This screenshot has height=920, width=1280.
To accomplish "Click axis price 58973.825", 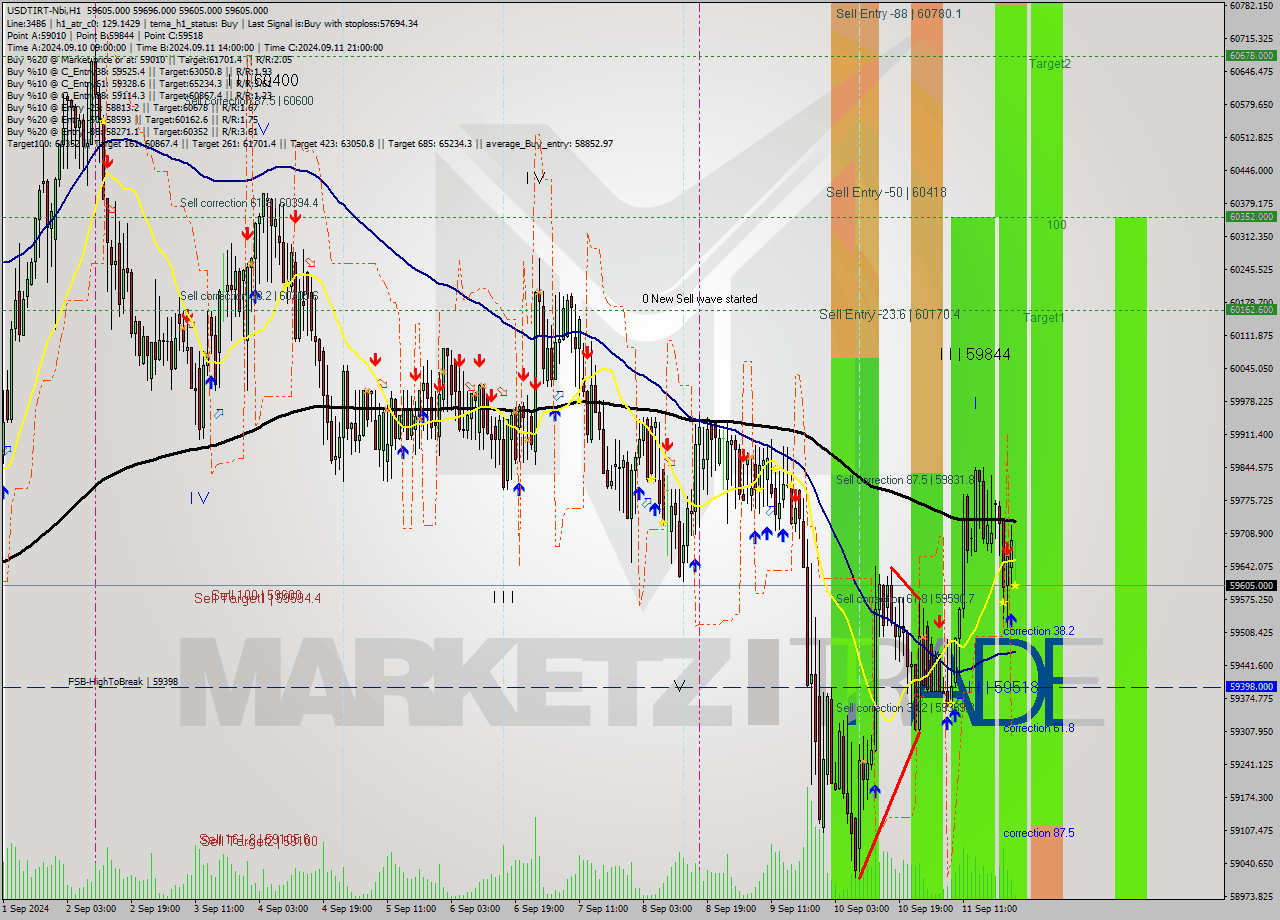I will coord(1251,896).
